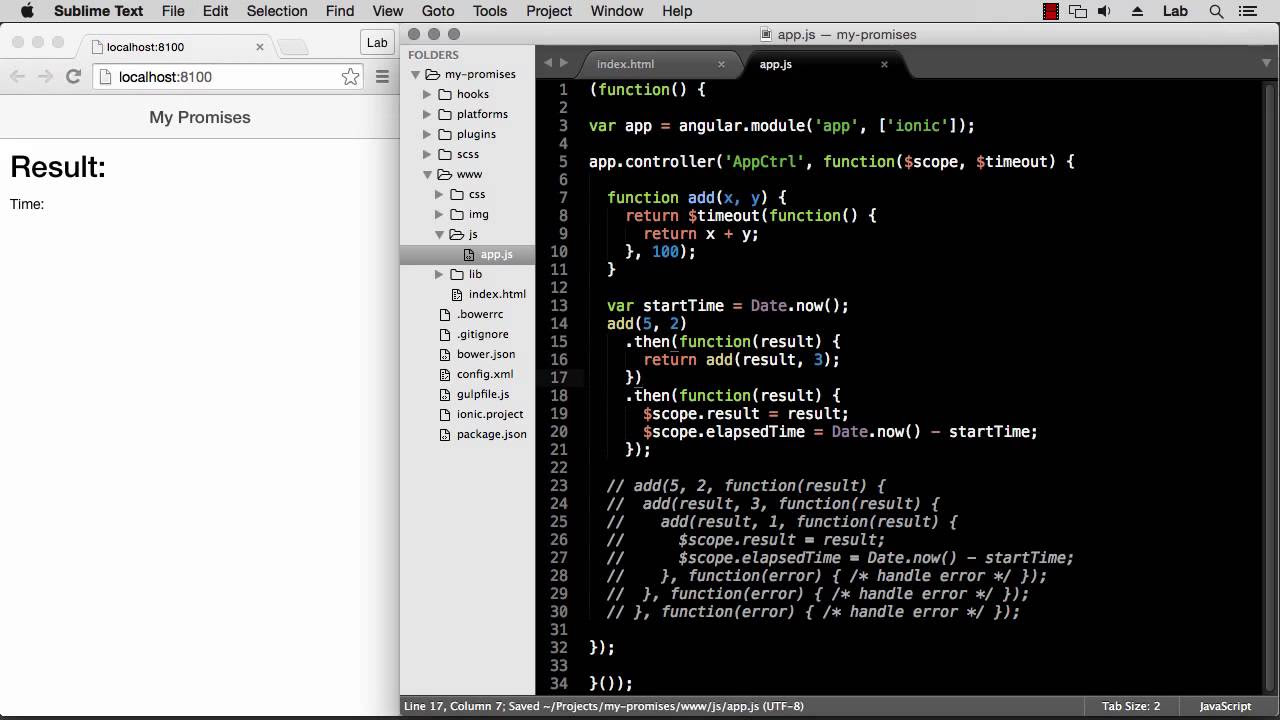The width and height of the screenshot is (1280, 720).
Task: Open a new browser tab
Action: tap(292, 46)
